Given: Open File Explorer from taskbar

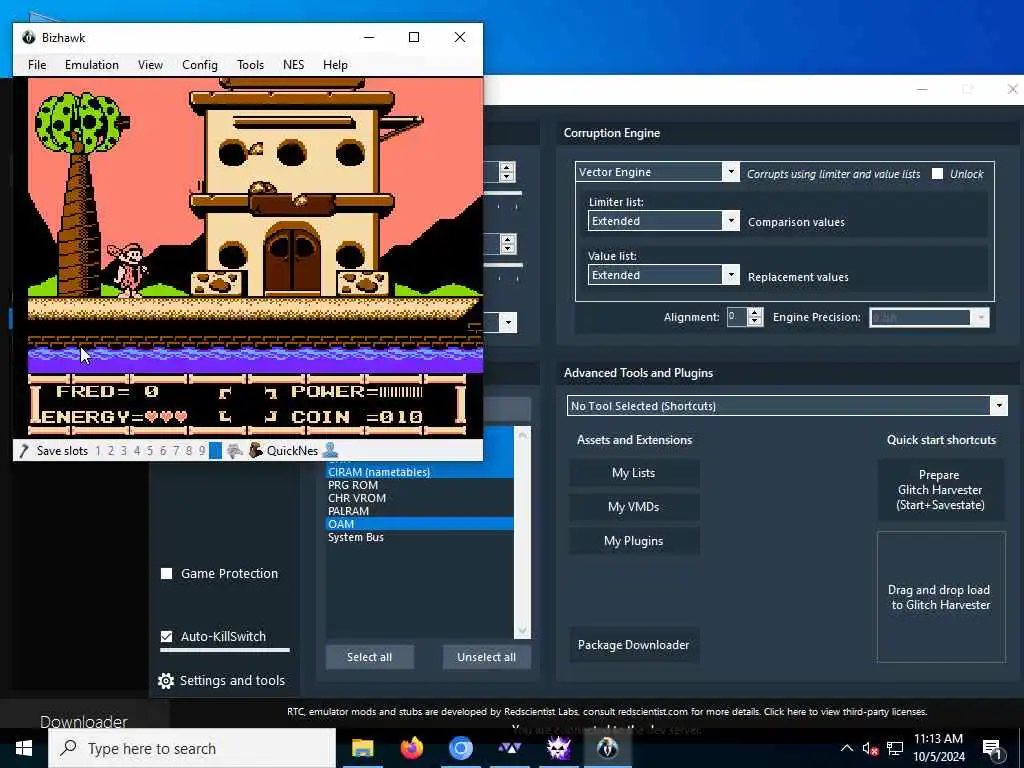Looking at the screenshot, I should [362, 748].
